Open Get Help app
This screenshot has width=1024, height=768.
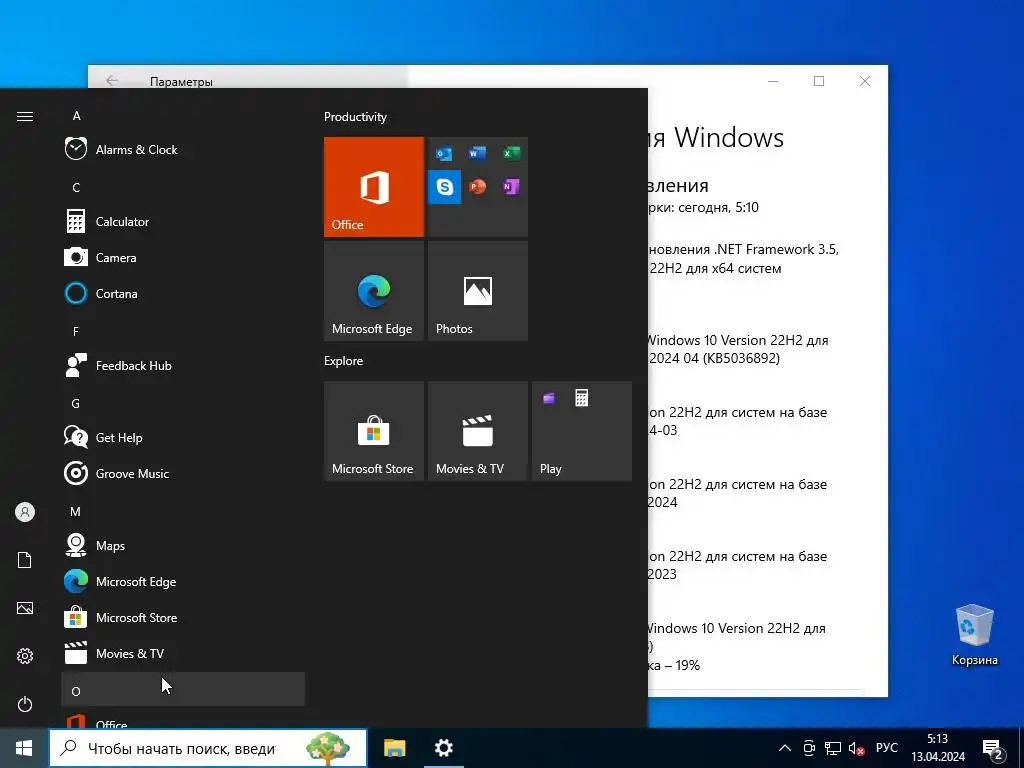point(183,438)
